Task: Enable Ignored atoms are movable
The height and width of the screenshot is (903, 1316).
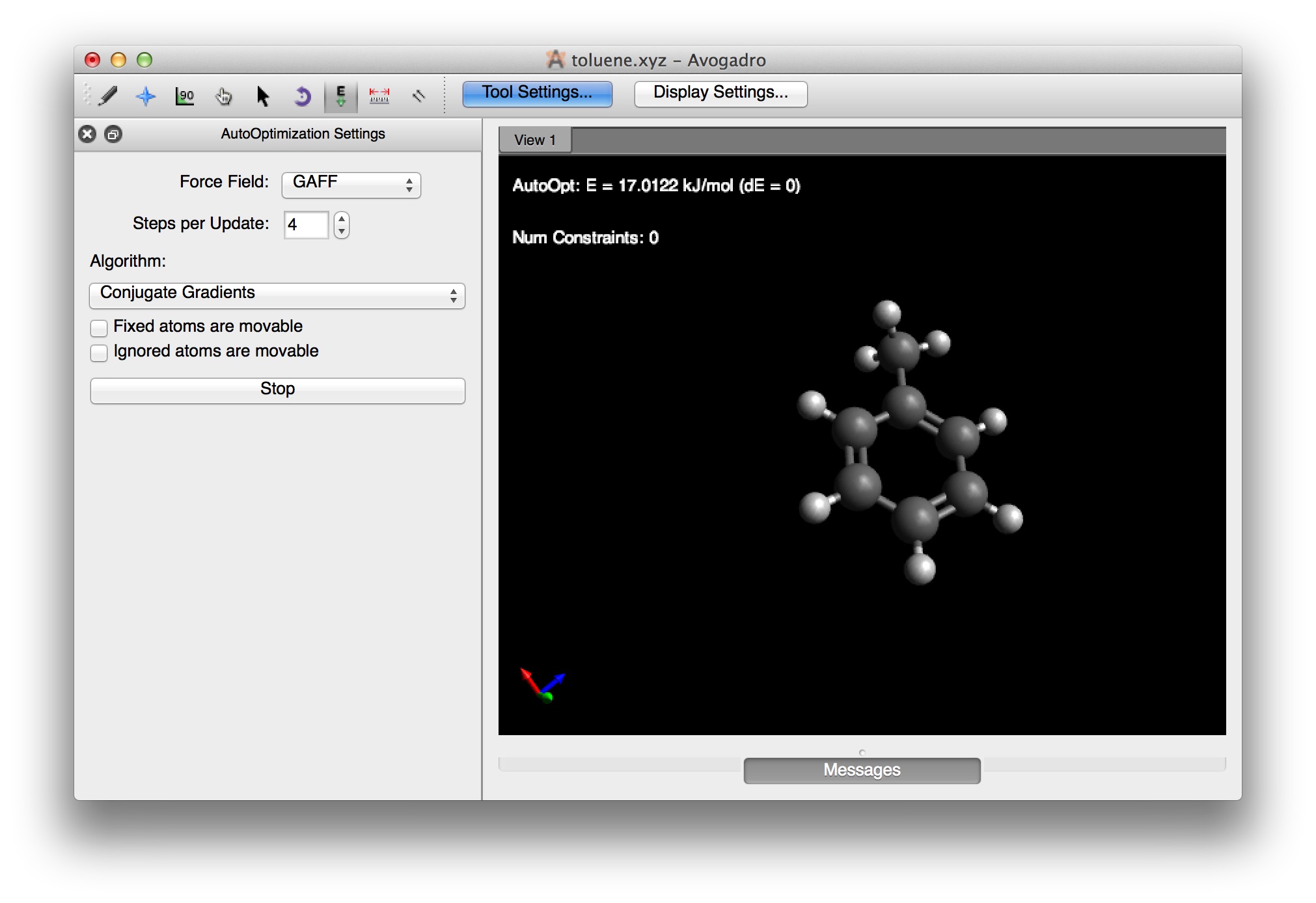Action: pyautogui.click(x=99, y=352)
